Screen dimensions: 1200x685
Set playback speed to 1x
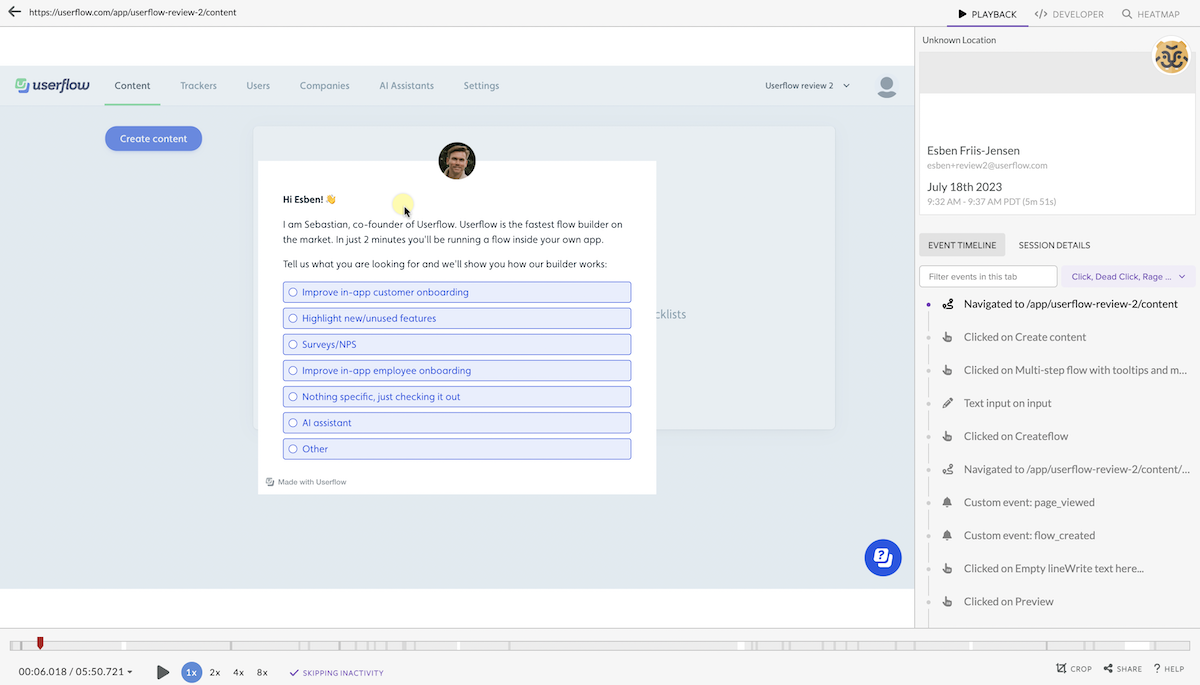tap(191, 672)
